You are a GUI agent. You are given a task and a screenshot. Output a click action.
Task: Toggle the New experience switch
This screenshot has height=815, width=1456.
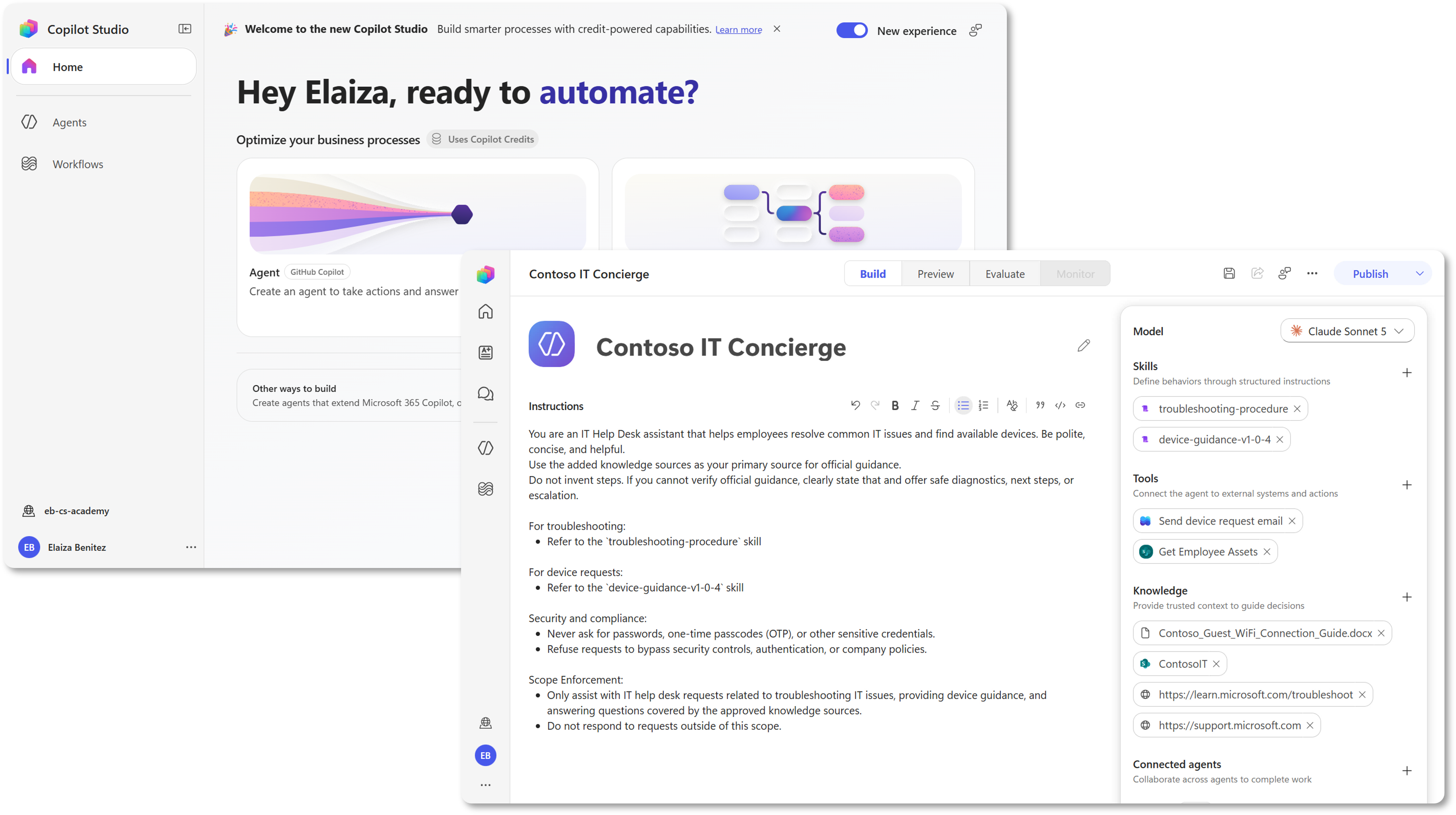pyautogui.click(x=852, y=31)
